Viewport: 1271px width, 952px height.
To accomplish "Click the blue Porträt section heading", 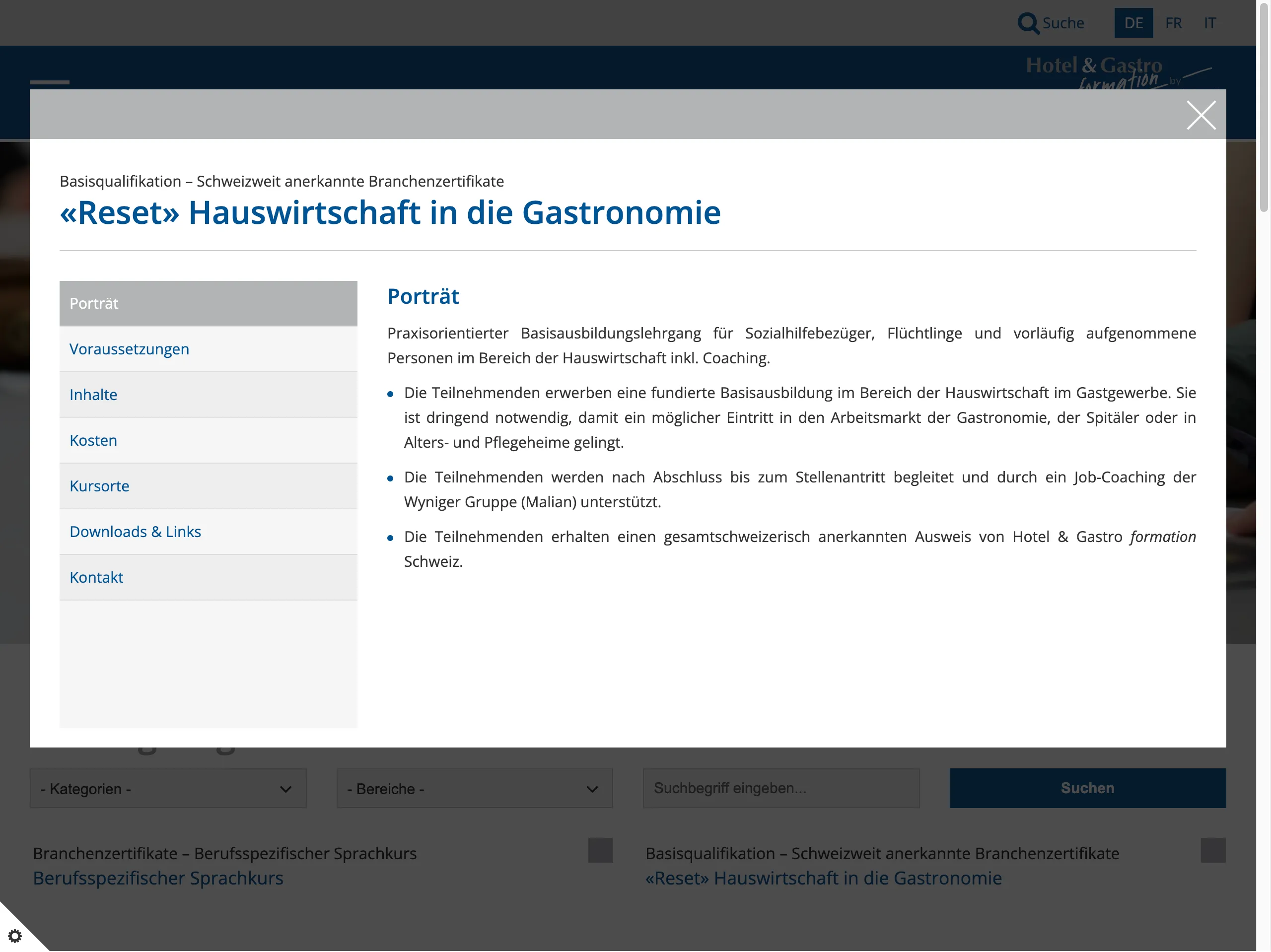I will [x=423, y=296].
